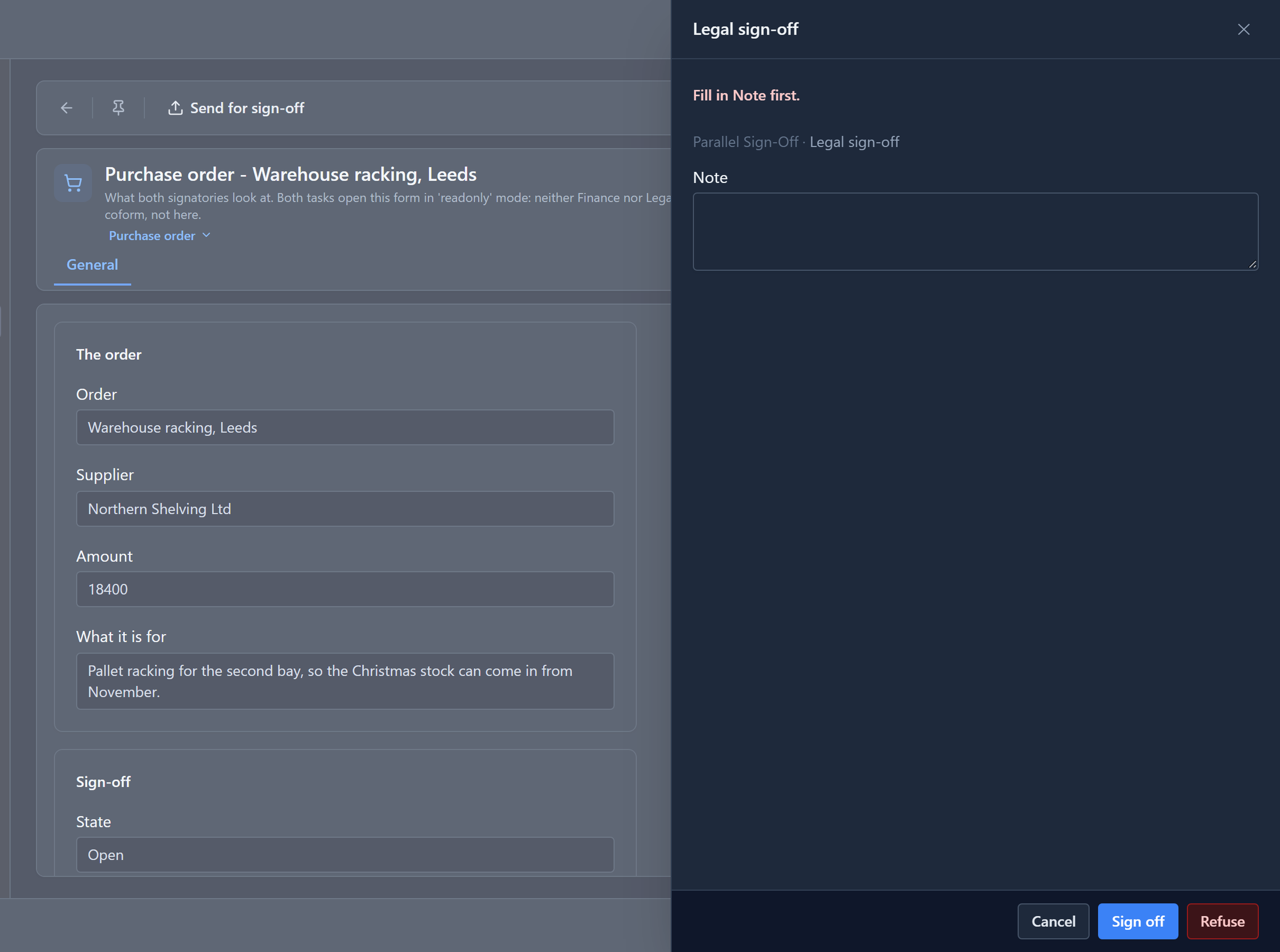Pin the record with the pin icon

(x=118, y=108)
